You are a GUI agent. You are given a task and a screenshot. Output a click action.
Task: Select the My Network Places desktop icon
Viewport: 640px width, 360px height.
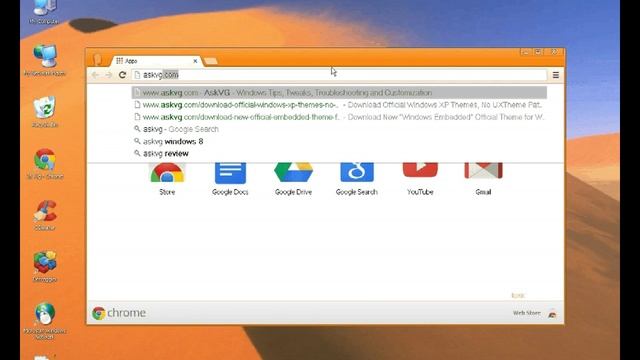pyautogui.click(x=45, y=60)
